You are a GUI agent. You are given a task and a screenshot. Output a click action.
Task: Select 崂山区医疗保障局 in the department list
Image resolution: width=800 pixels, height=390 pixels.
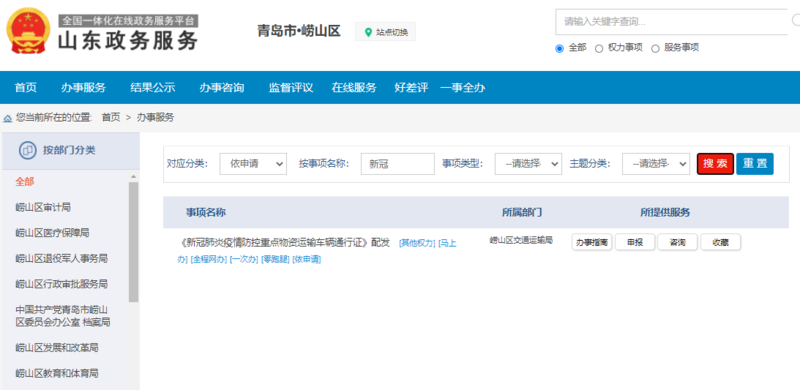[53, 233]
